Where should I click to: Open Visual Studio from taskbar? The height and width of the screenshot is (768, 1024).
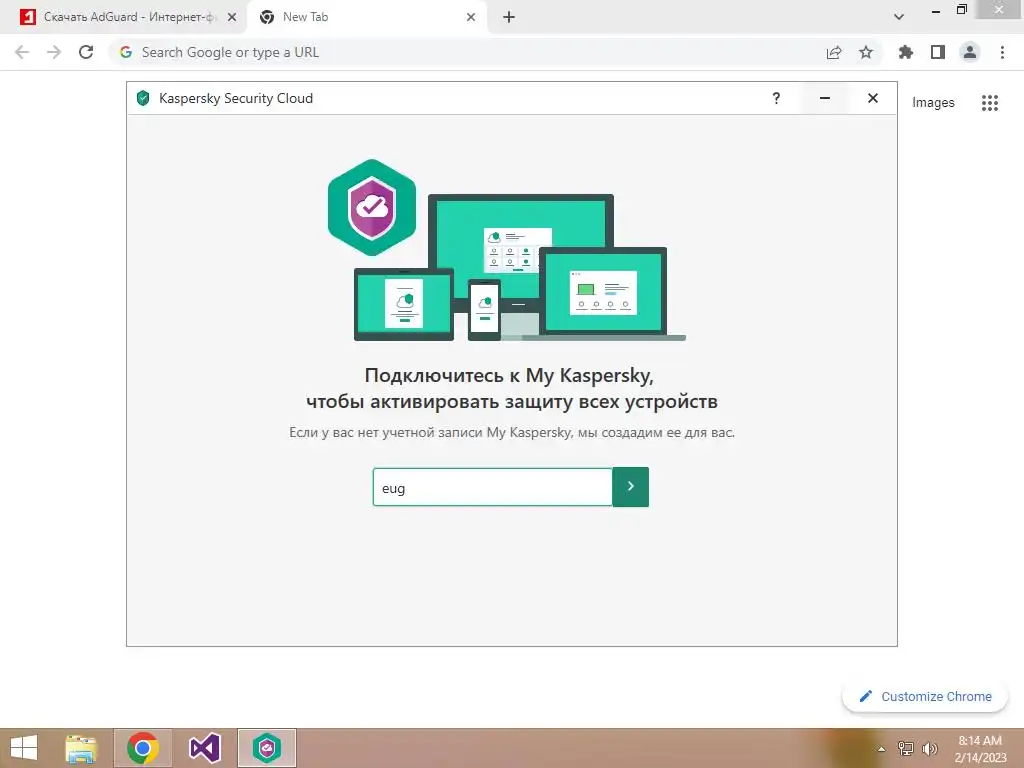(x=204, y=748)
